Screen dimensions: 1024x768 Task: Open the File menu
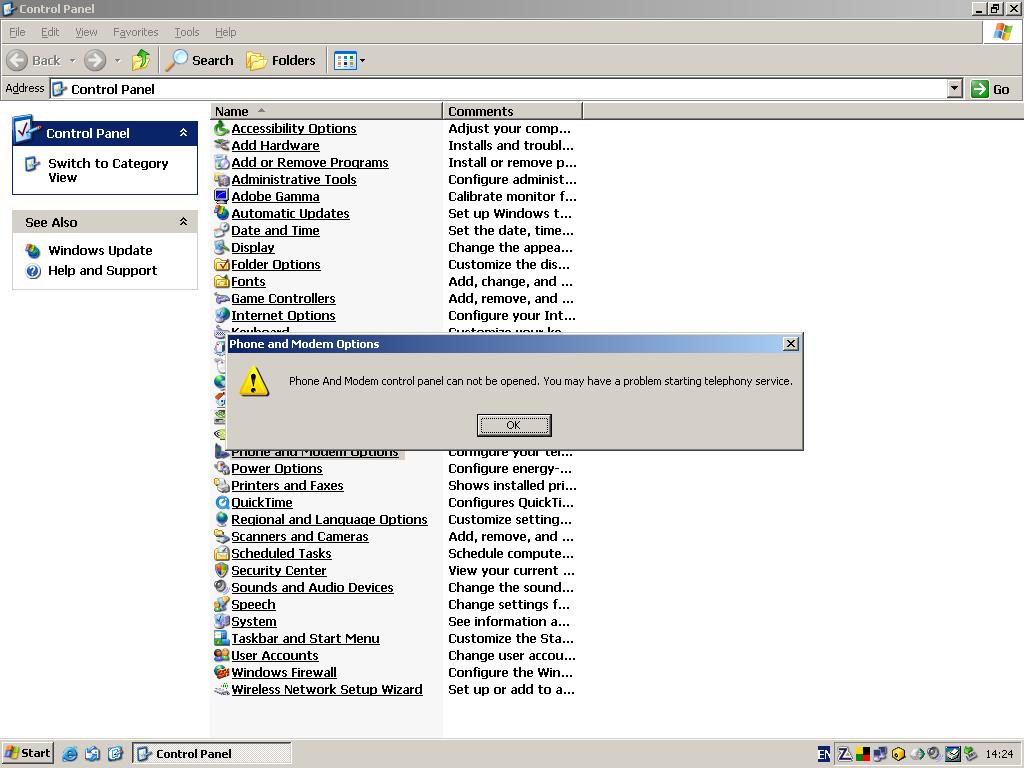click(x=17, y=32)
